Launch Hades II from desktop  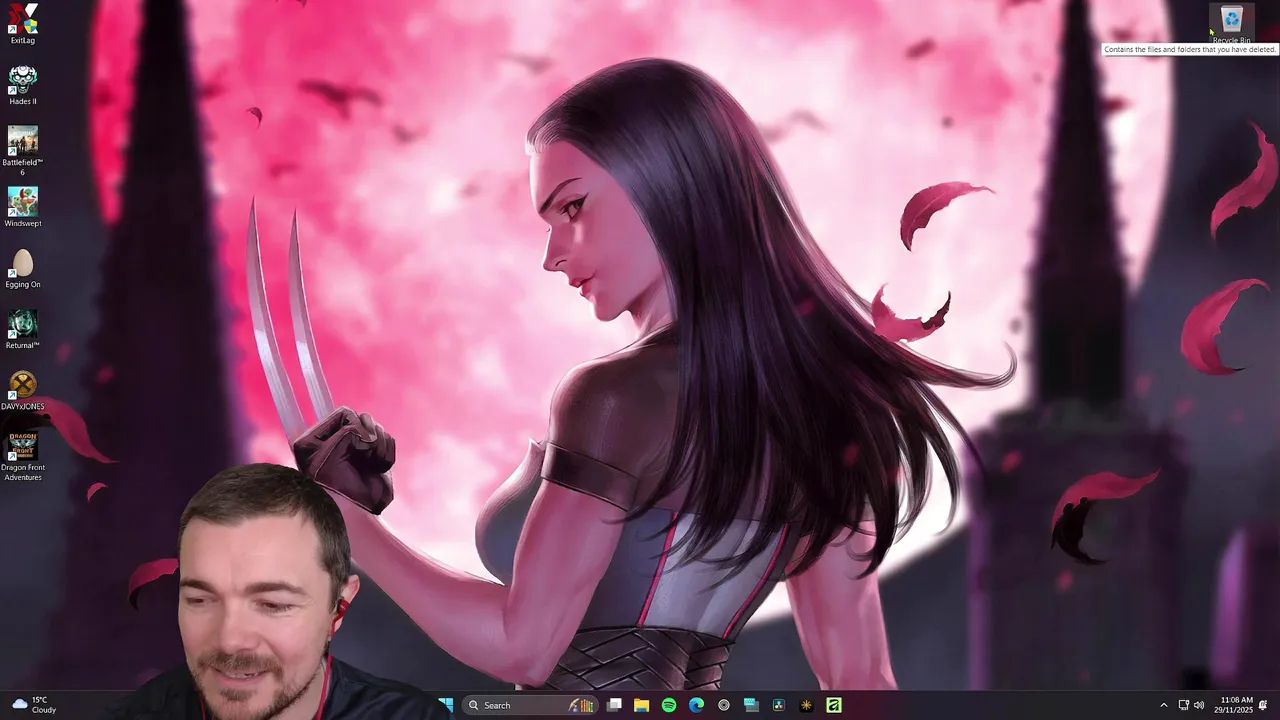click(22, 85)
